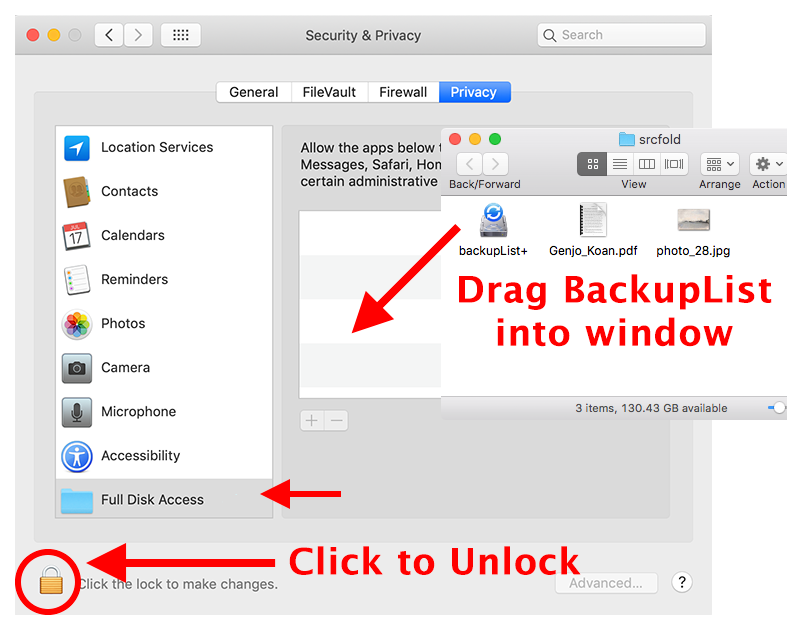
Task: Open the Action gear dropdown menu
Action: [768, 164]
